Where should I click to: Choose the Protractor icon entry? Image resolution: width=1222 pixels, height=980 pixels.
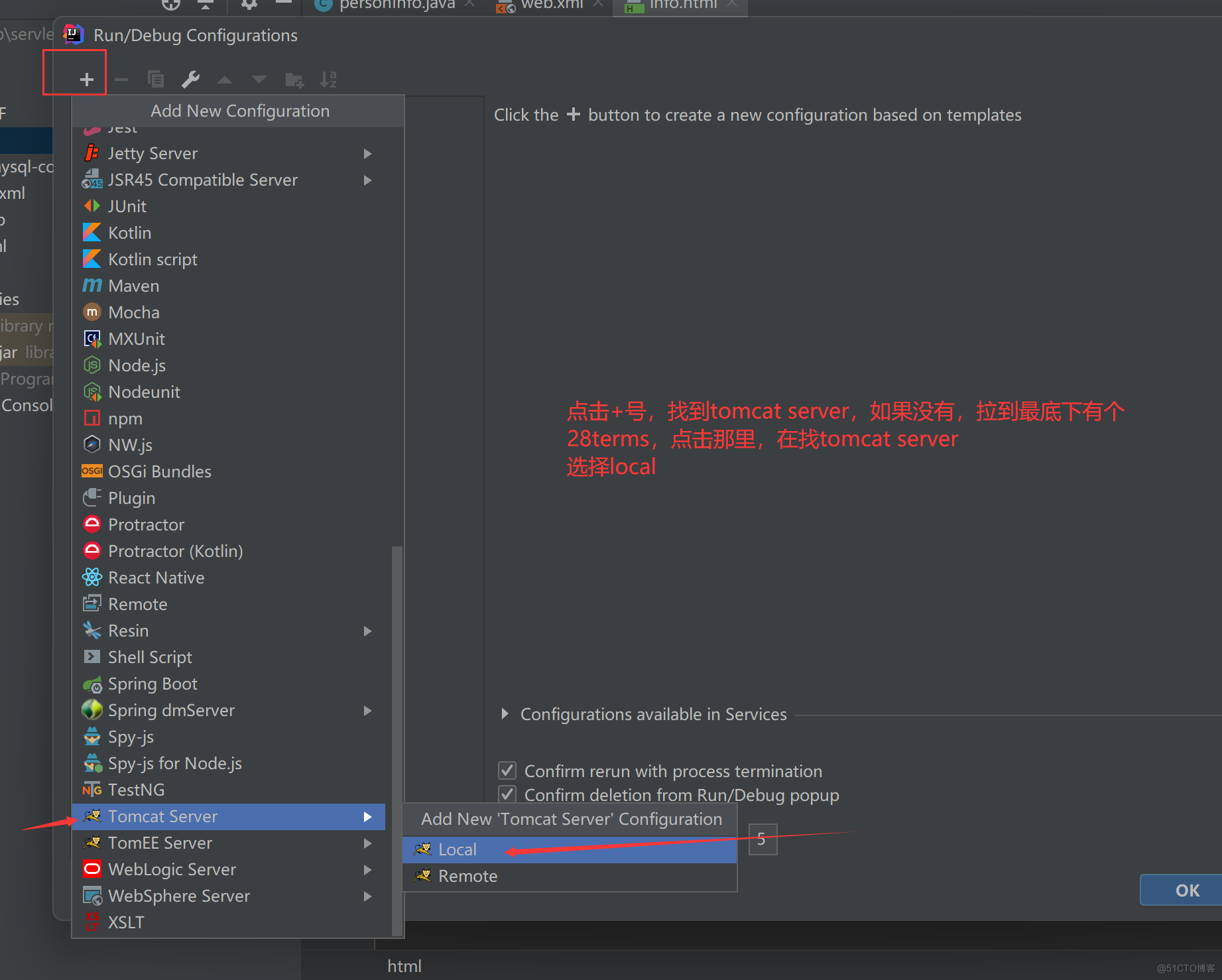[x=92, y=524]
